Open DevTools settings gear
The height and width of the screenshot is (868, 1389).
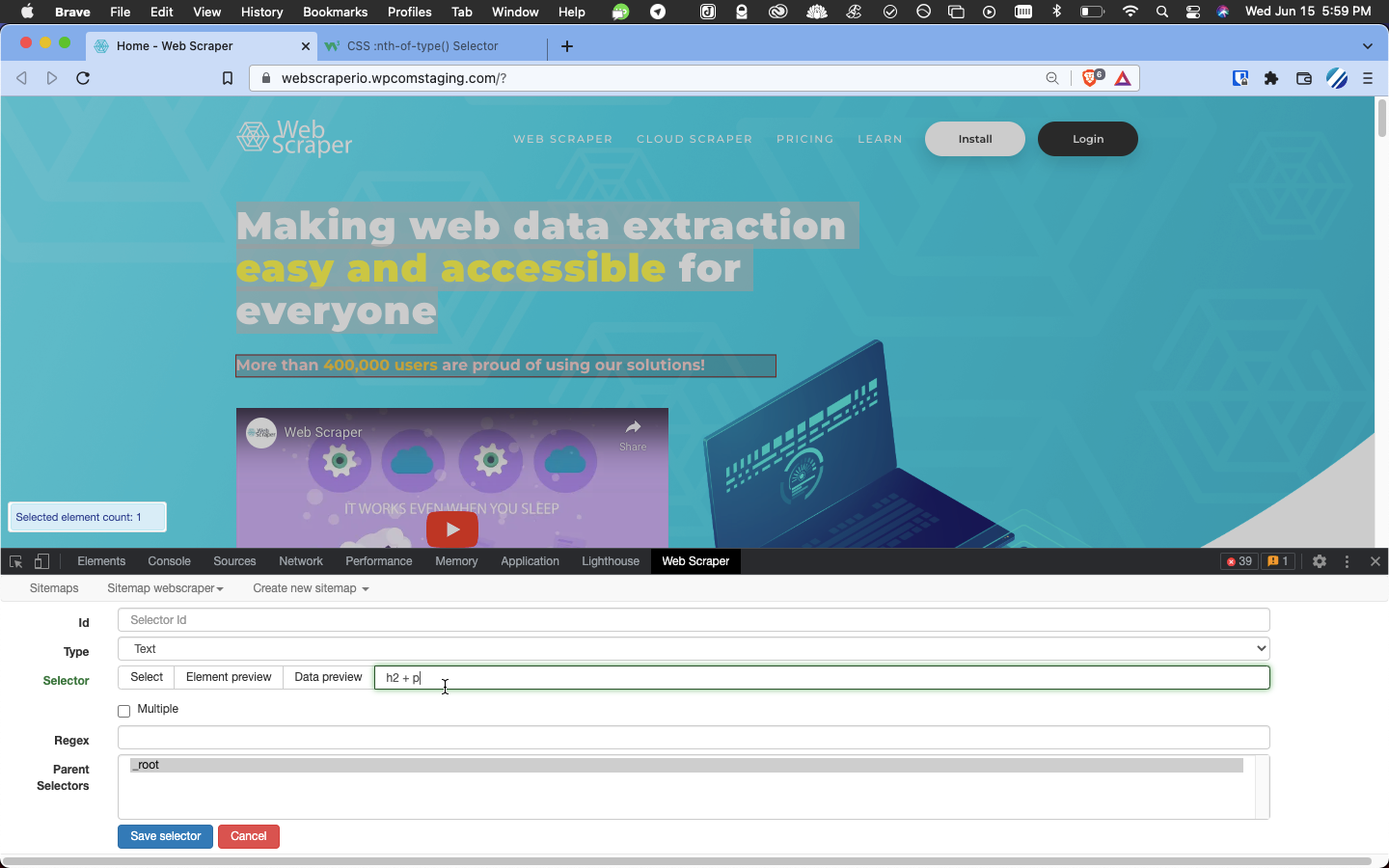1319,561
